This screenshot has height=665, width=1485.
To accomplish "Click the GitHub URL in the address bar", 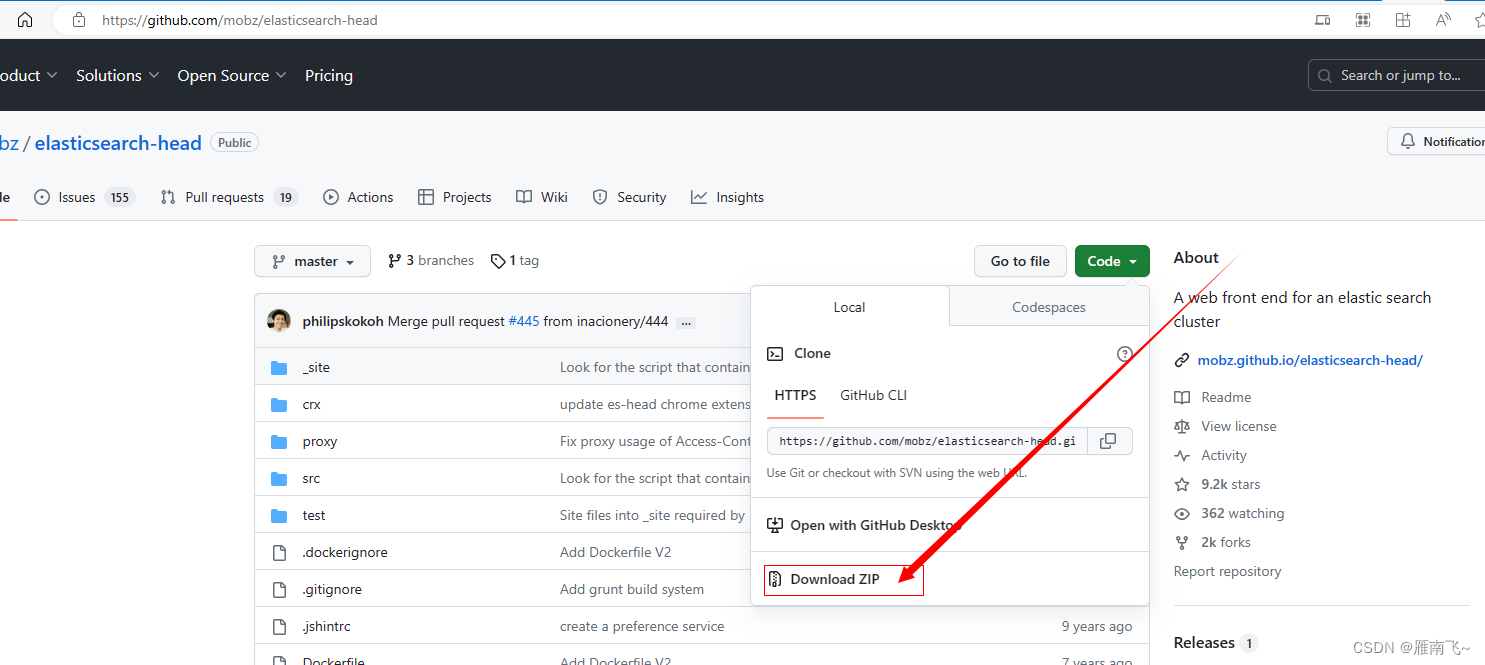I will pos(240,20).
